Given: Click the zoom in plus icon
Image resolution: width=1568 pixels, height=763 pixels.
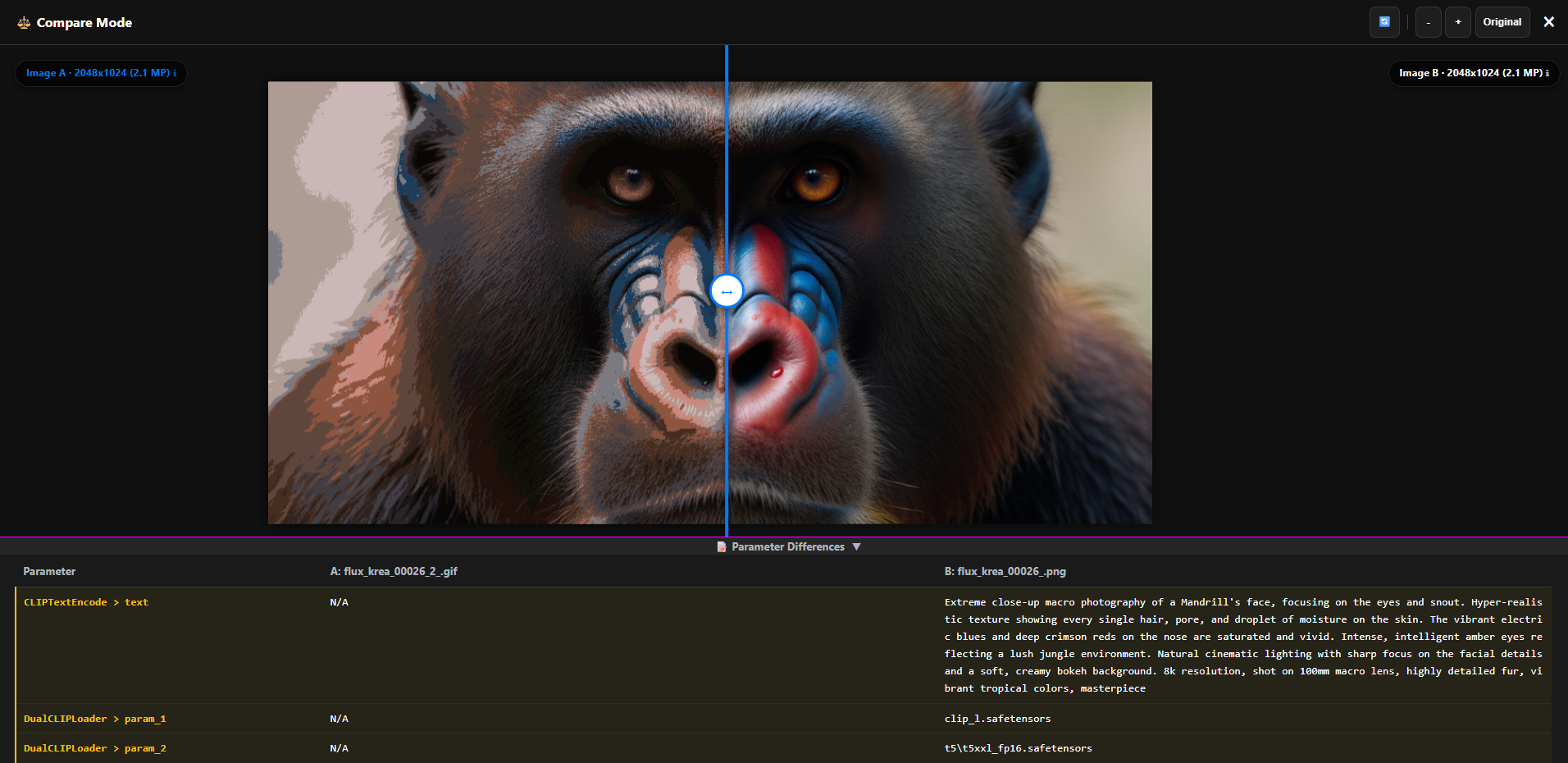Looking at the screenshot, I should click(1457, 22).
